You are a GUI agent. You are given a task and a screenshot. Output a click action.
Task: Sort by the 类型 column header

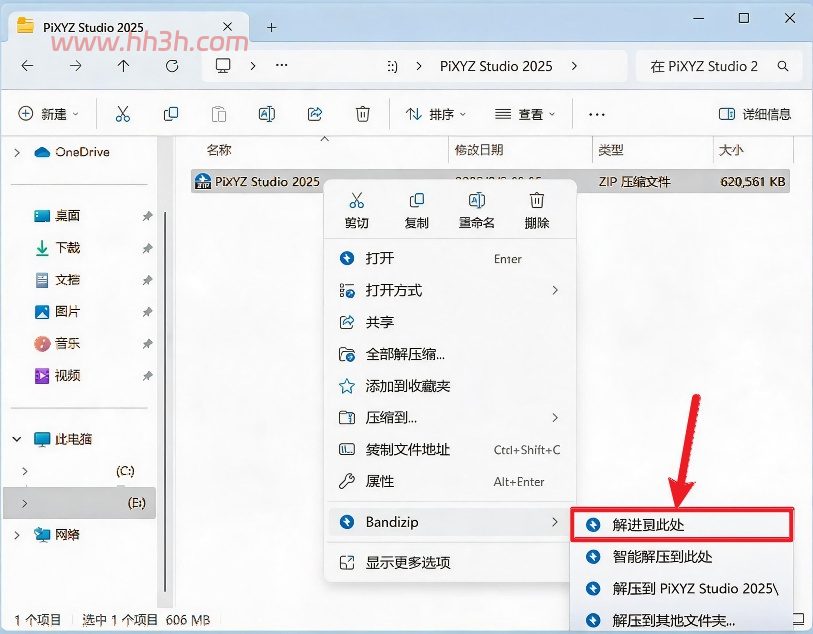coord(611,150)
